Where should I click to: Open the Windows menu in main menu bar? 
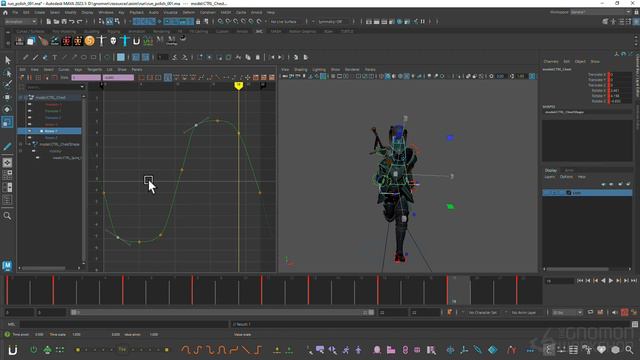click(106, 13)
